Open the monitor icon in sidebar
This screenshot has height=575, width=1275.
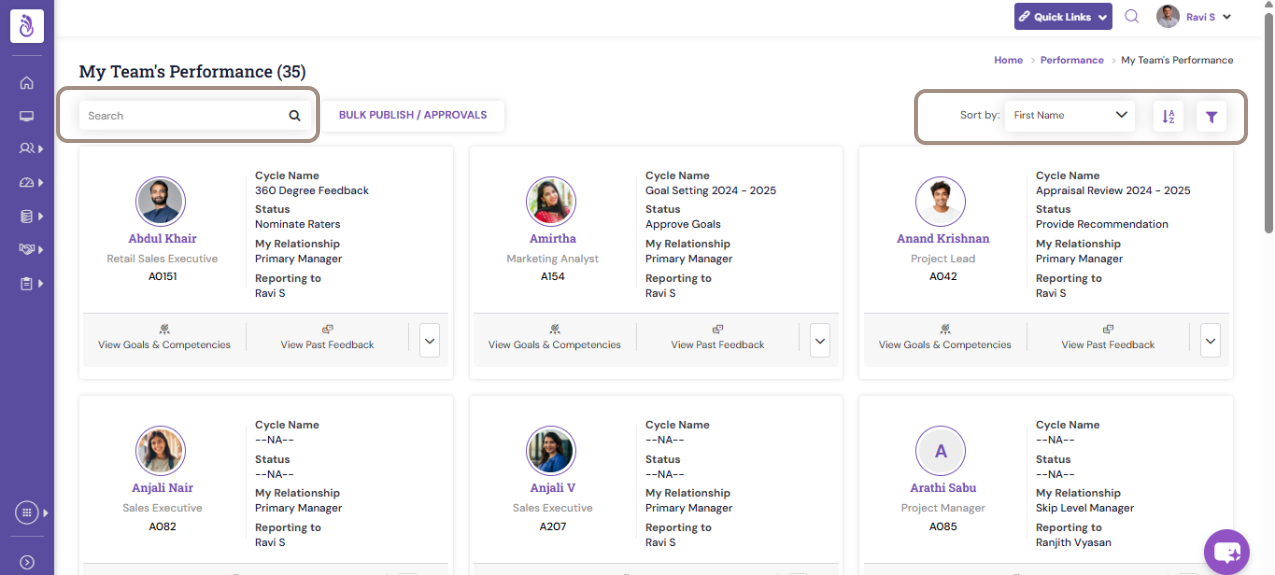[x=26, y=116]
